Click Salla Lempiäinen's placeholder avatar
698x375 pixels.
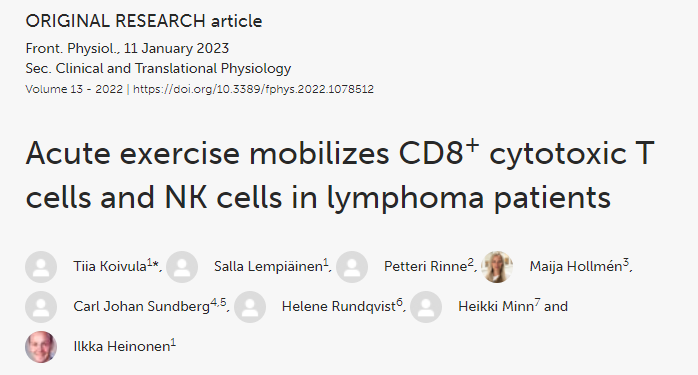click(182, 267)
